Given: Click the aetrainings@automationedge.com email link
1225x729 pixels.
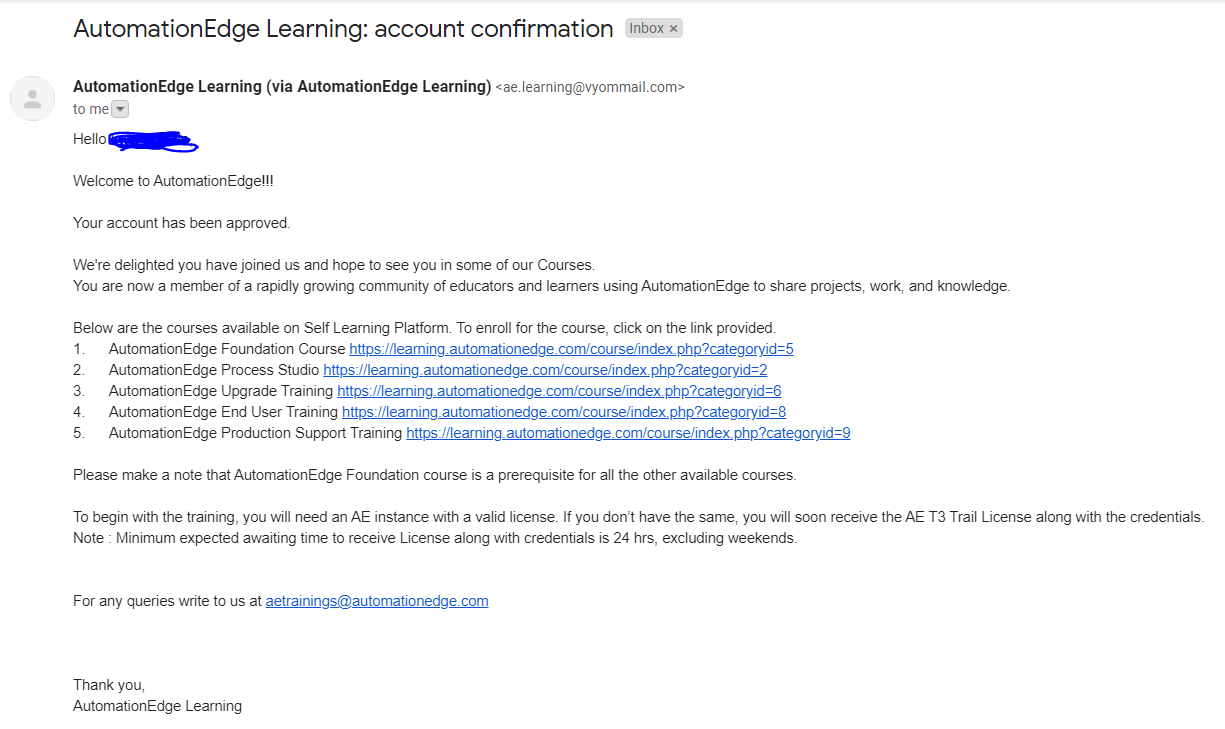Looking at the screenshot, I should [377, 601].
